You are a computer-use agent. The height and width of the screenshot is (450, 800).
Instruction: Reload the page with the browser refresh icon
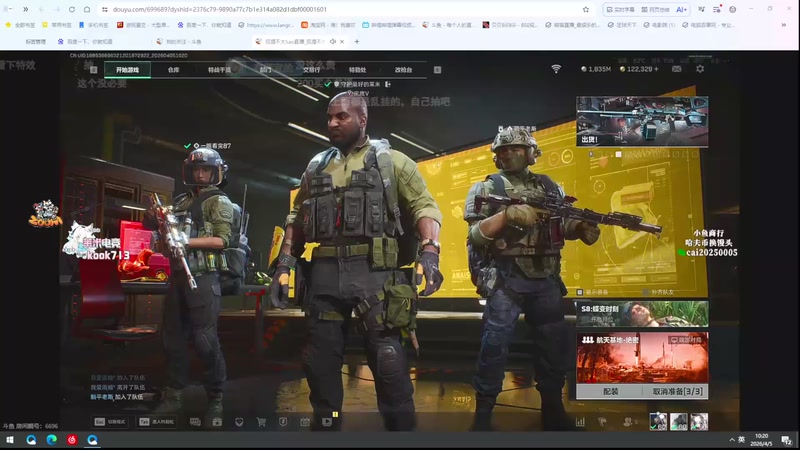tap(71, 9)
